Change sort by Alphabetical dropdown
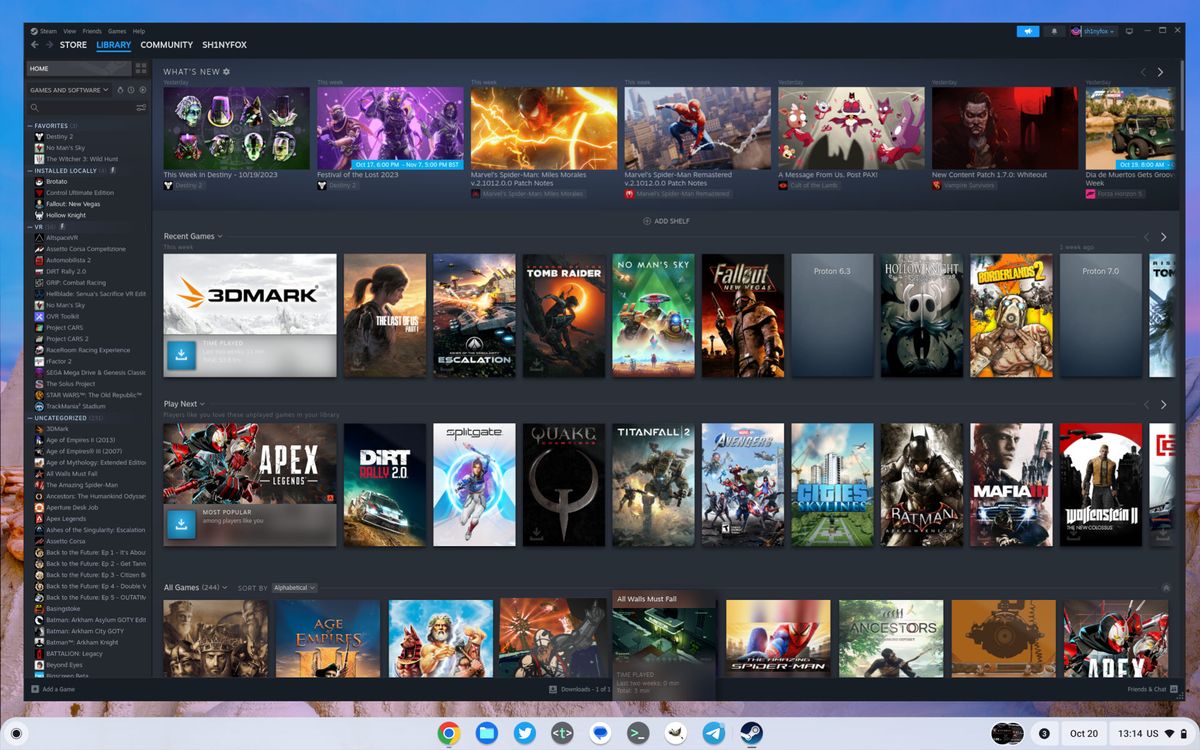 [x=294, y=588]
